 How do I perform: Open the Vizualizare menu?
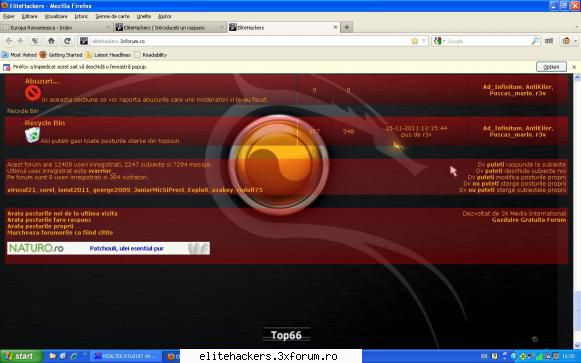click(x=56, y=16)
